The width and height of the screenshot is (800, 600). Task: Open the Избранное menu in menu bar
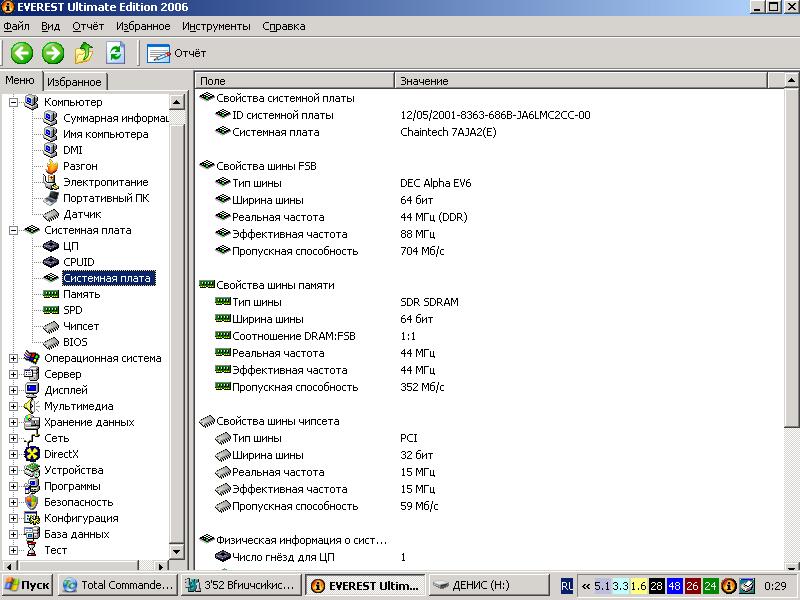tap(142, 26)
